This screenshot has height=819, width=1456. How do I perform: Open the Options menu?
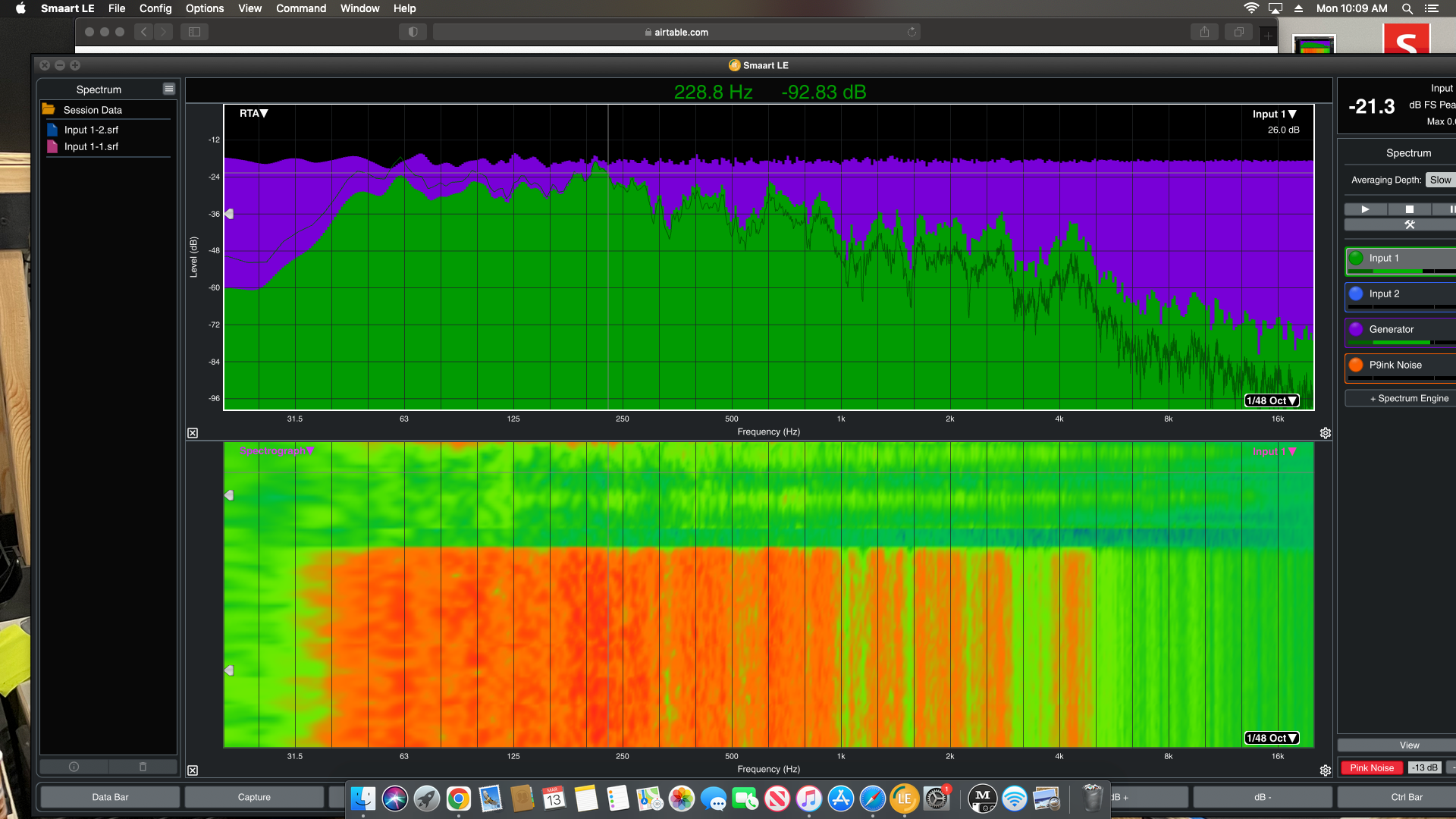coord(205,8)
